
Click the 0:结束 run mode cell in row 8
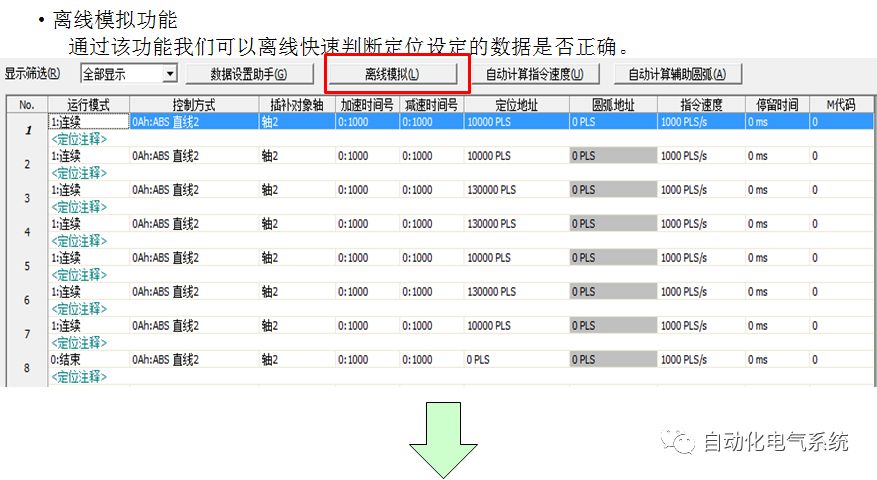88,359
